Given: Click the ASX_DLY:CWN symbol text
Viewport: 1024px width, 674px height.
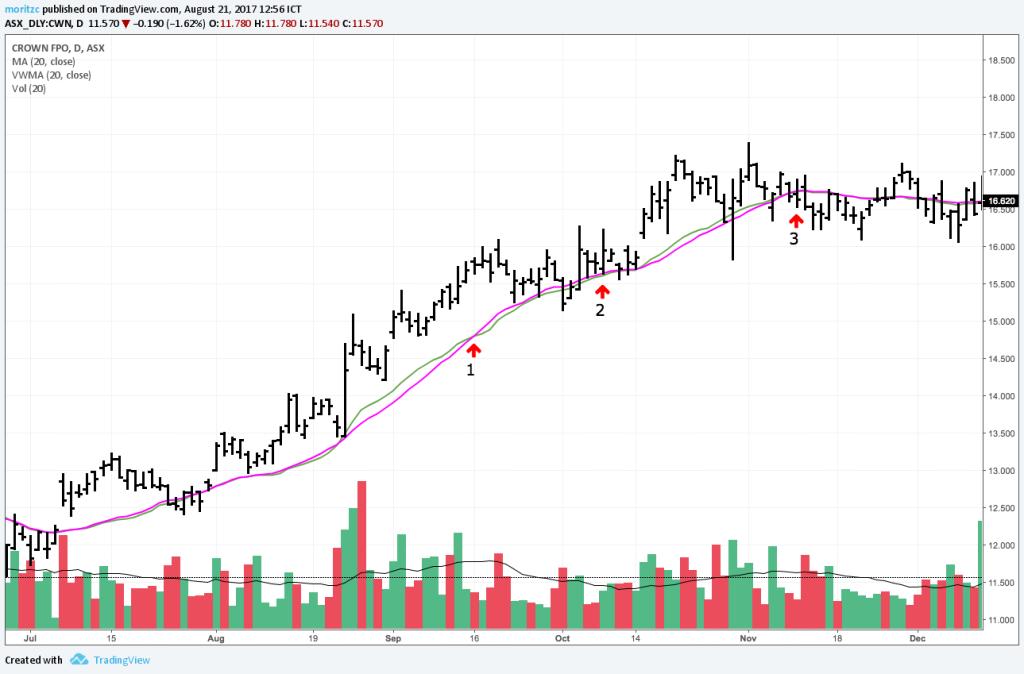Looking at the screenshot, I should coord(38,24).
